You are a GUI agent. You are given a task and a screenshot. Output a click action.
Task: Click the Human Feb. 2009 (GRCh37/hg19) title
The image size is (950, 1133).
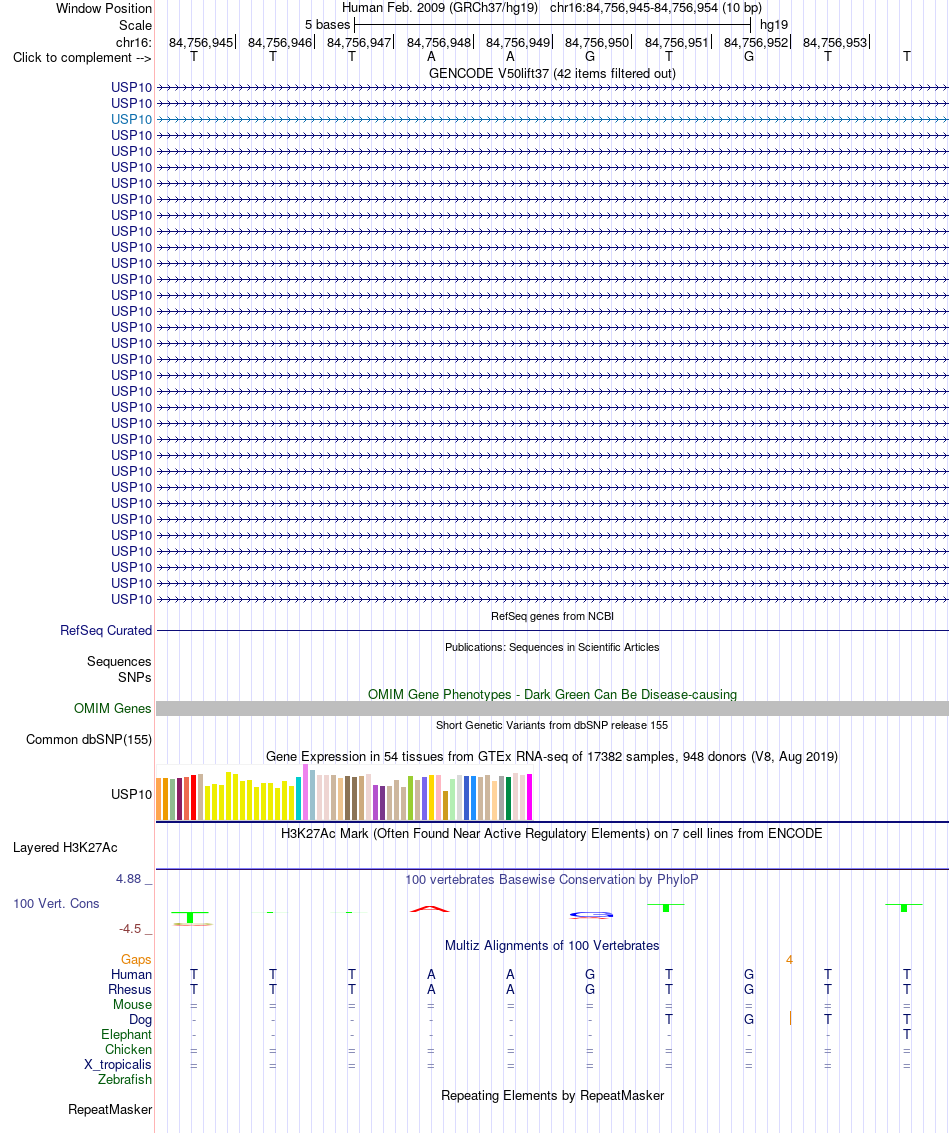(440, 8)
